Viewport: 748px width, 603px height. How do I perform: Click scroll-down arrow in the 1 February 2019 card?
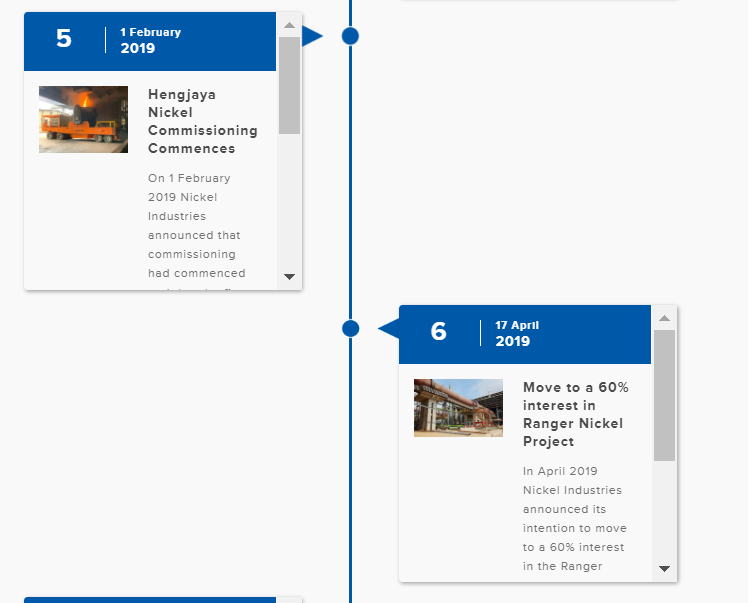tap(289, 277)
